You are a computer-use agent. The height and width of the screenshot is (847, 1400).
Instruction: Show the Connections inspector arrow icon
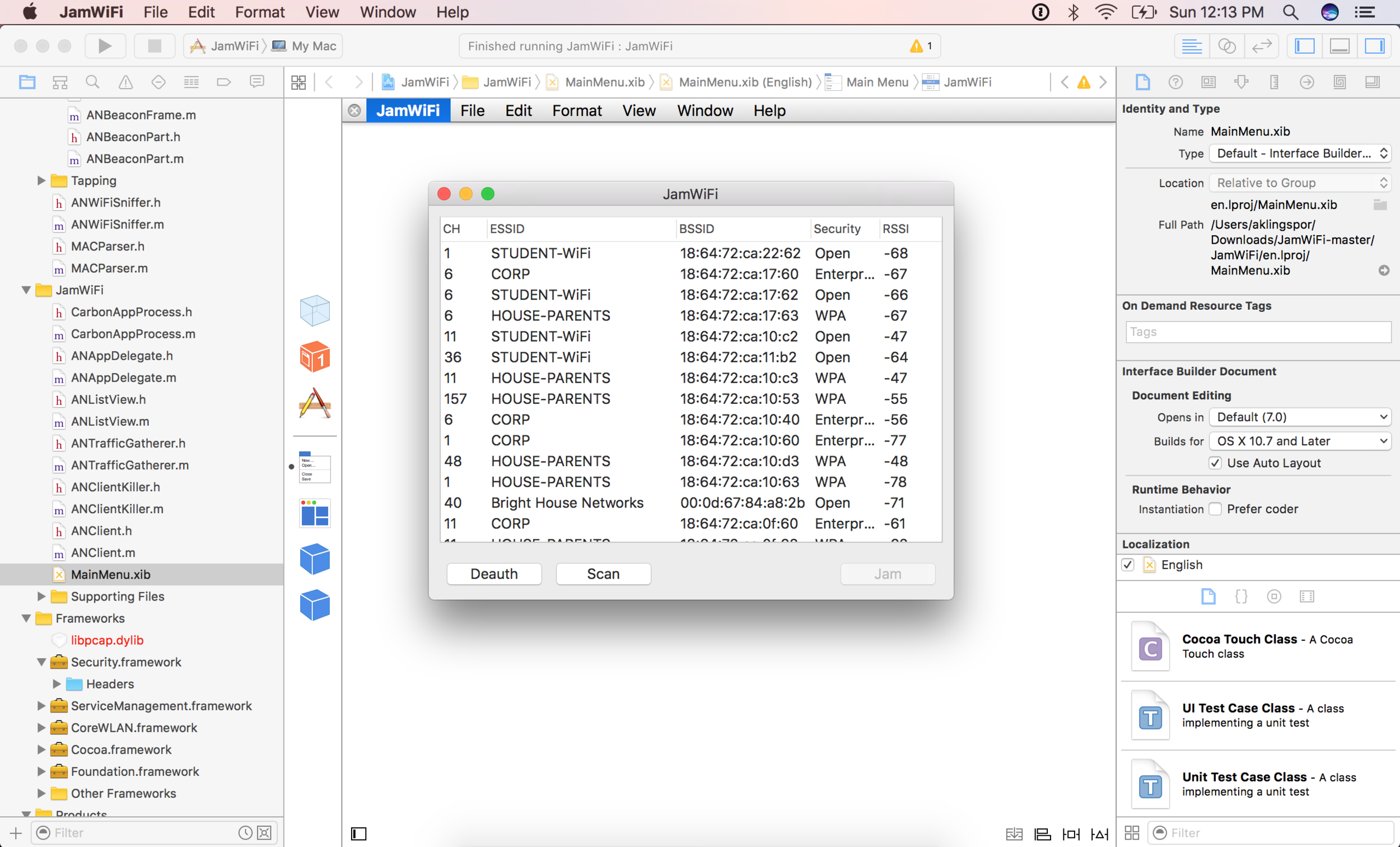click(1307, 82)
